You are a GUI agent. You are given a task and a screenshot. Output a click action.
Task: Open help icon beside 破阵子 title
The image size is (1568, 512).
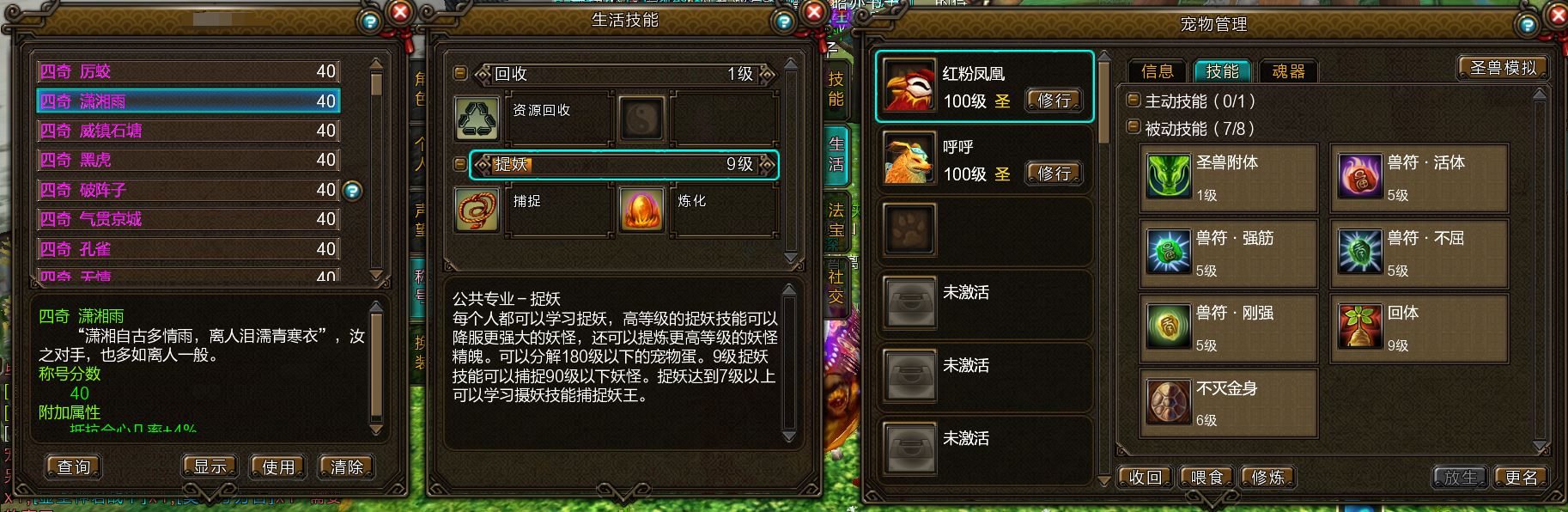(x=352, y=191)
